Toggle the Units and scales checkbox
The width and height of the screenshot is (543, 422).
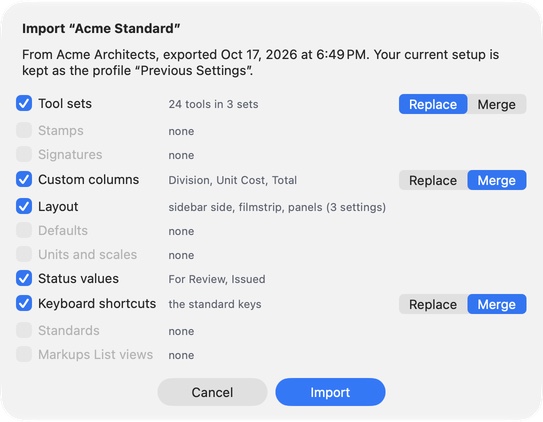click(x=24, y=254)
